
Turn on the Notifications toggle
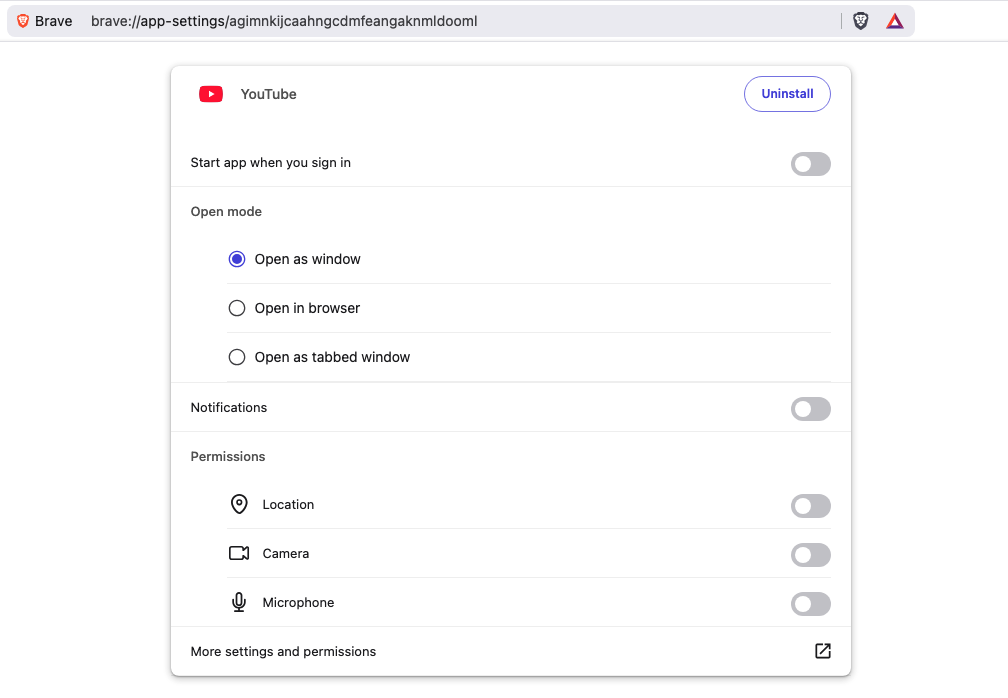pyautogui.click(x=811, y=409)
